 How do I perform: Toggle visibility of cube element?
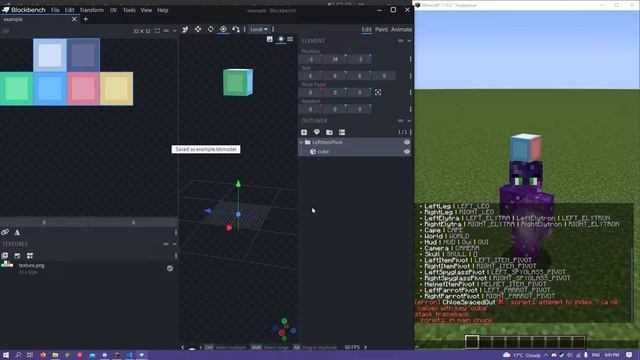(x=407, y=151)
